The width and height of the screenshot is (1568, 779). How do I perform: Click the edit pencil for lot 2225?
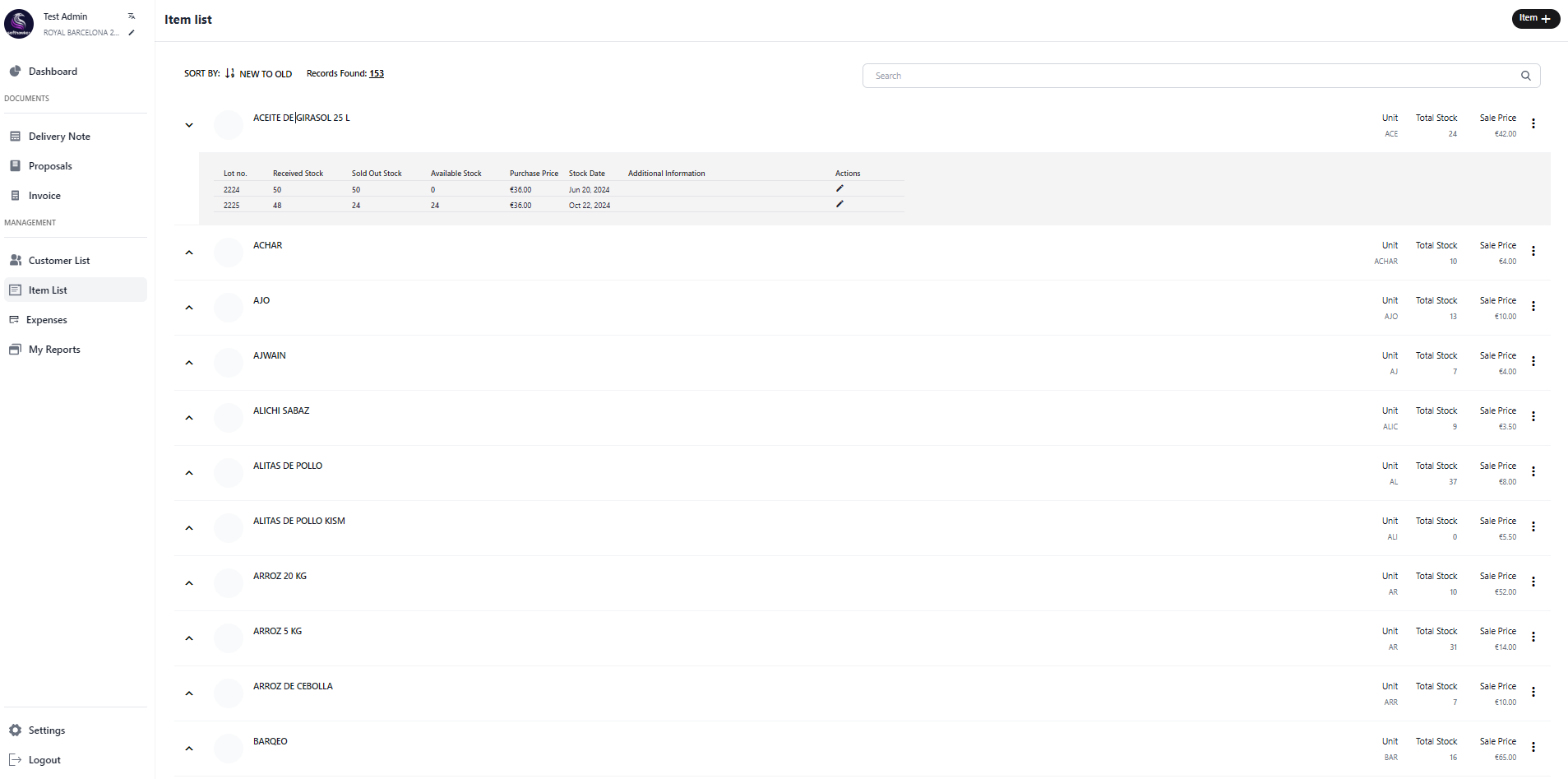840,204
